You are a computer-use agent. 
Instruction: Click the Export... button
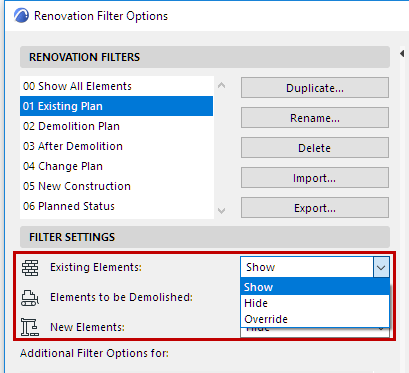point(315,208)
